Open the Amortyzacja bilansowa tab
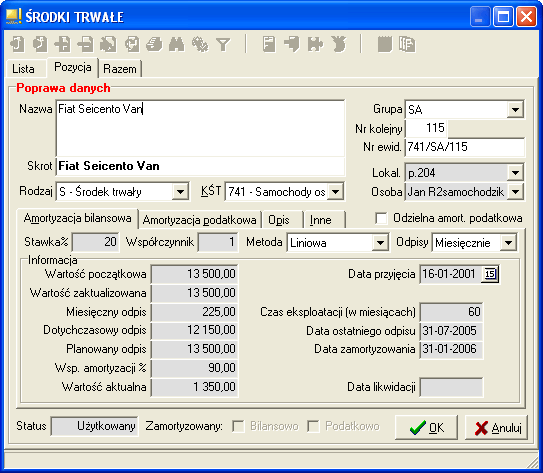This screenshot has width=543, height=473. click(x=78, y=218)
